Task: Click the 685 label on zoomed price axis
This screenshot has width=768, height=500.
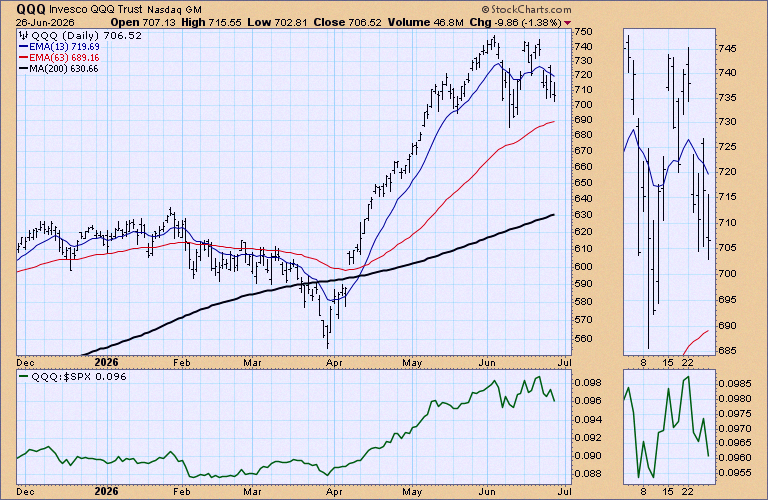Action: click(727, 351)
